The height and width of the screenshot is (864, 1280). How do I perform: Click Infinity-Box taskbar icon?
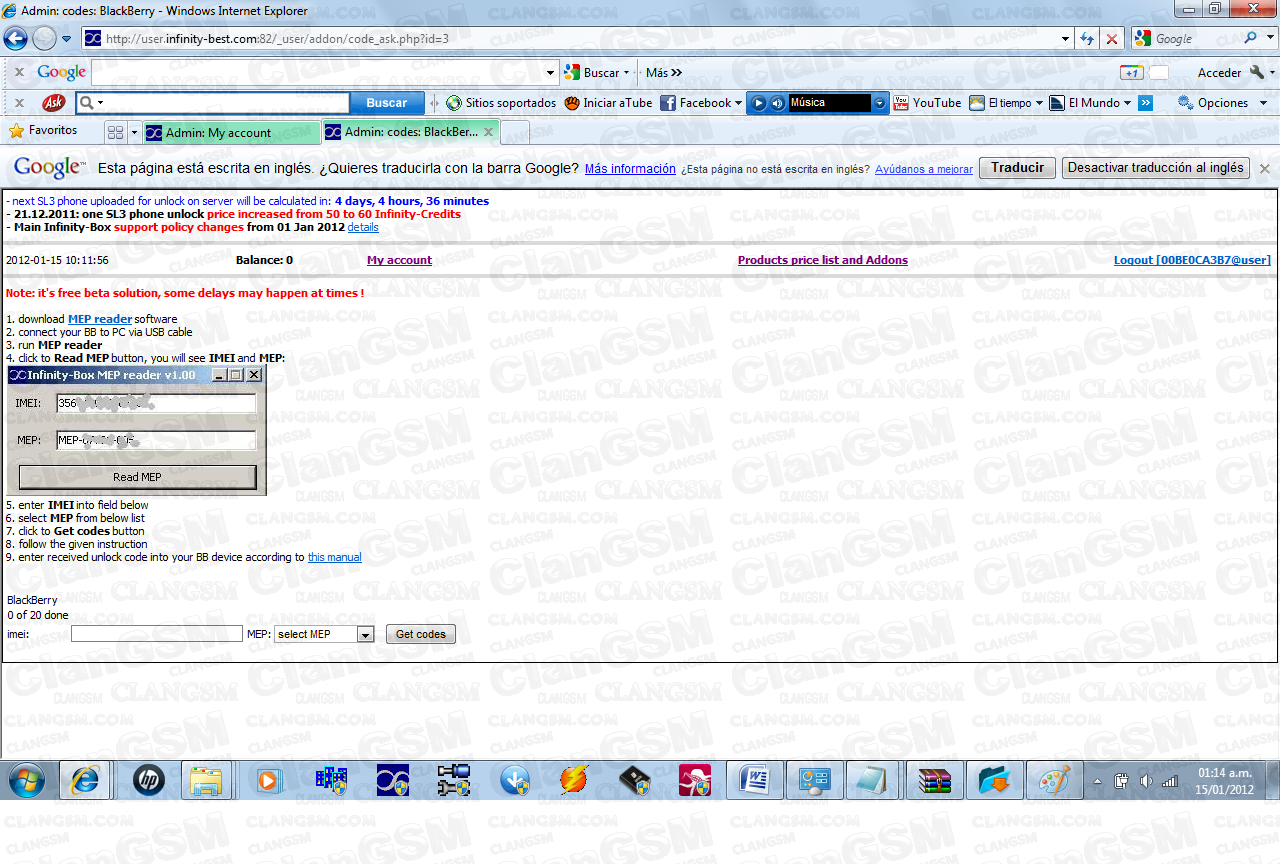(x=391, y=780)
